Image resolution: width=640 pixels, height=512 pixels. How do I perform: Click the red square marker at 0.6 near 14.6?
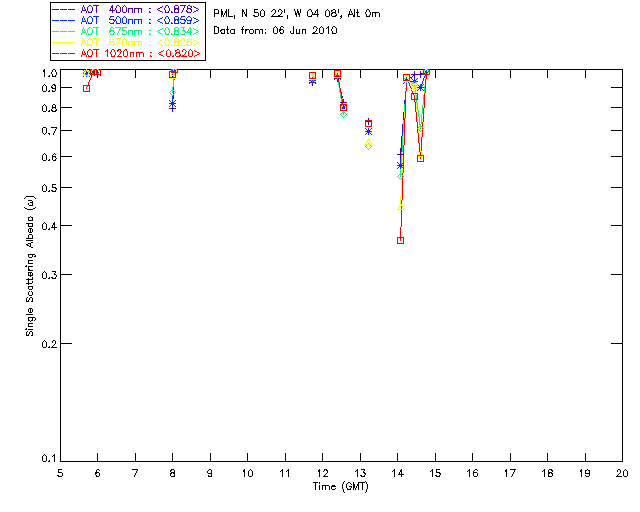click(420, 158)
